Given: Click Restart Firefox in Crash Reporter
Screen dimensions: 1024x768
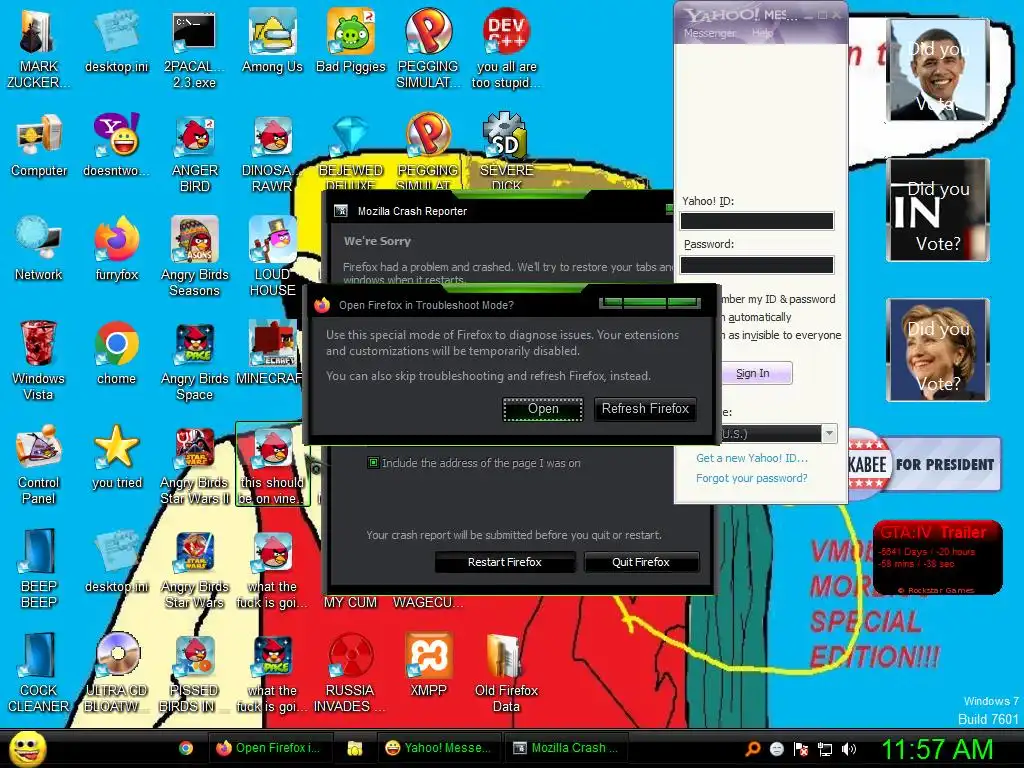Looking at the screenshot, I should [505, 562].
